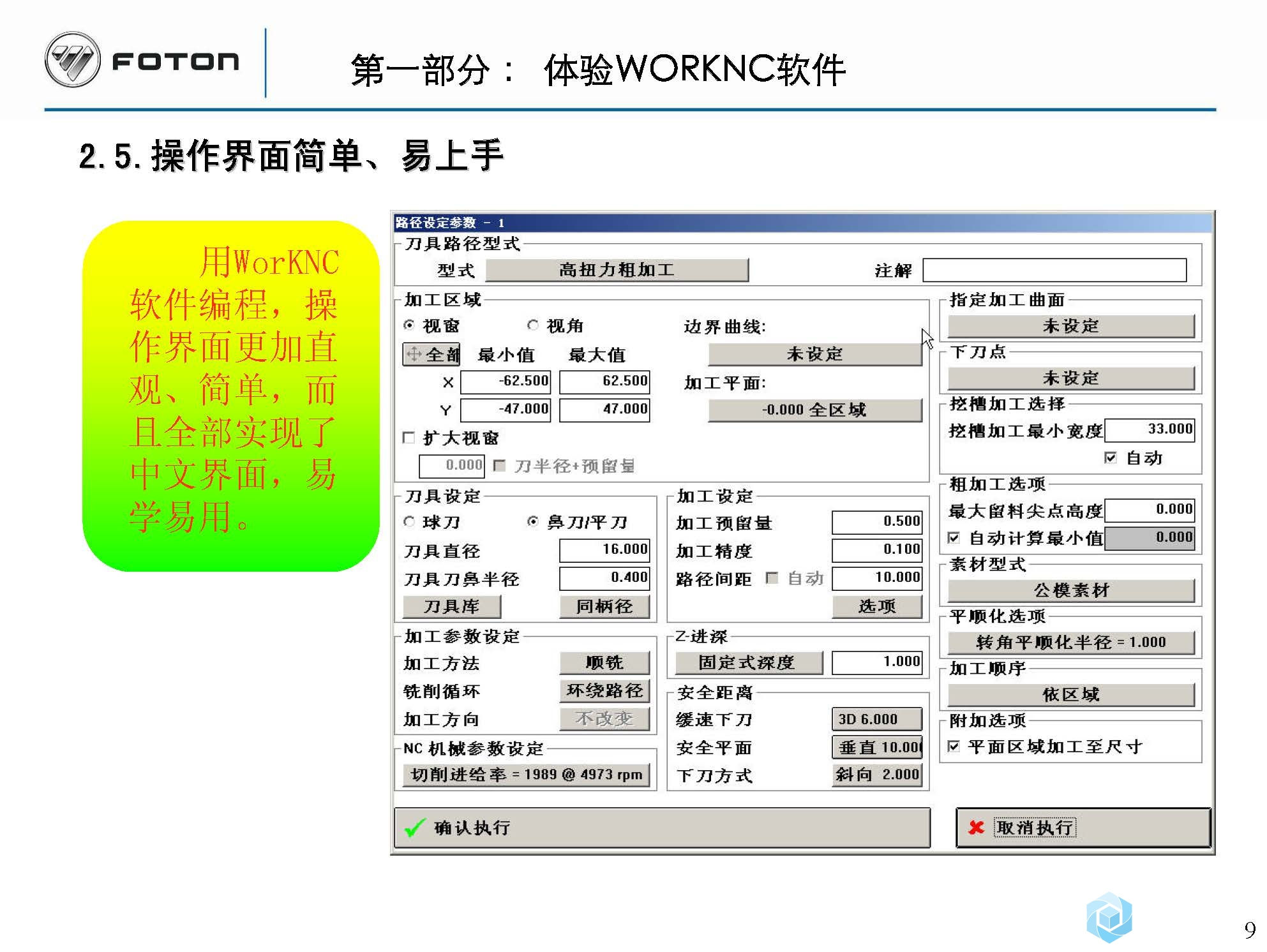Image resolution: width=1267 pixels, height=952 pixels.
Task: Click the Y 最小值 field -47.000
Action: tap(506, 410)
